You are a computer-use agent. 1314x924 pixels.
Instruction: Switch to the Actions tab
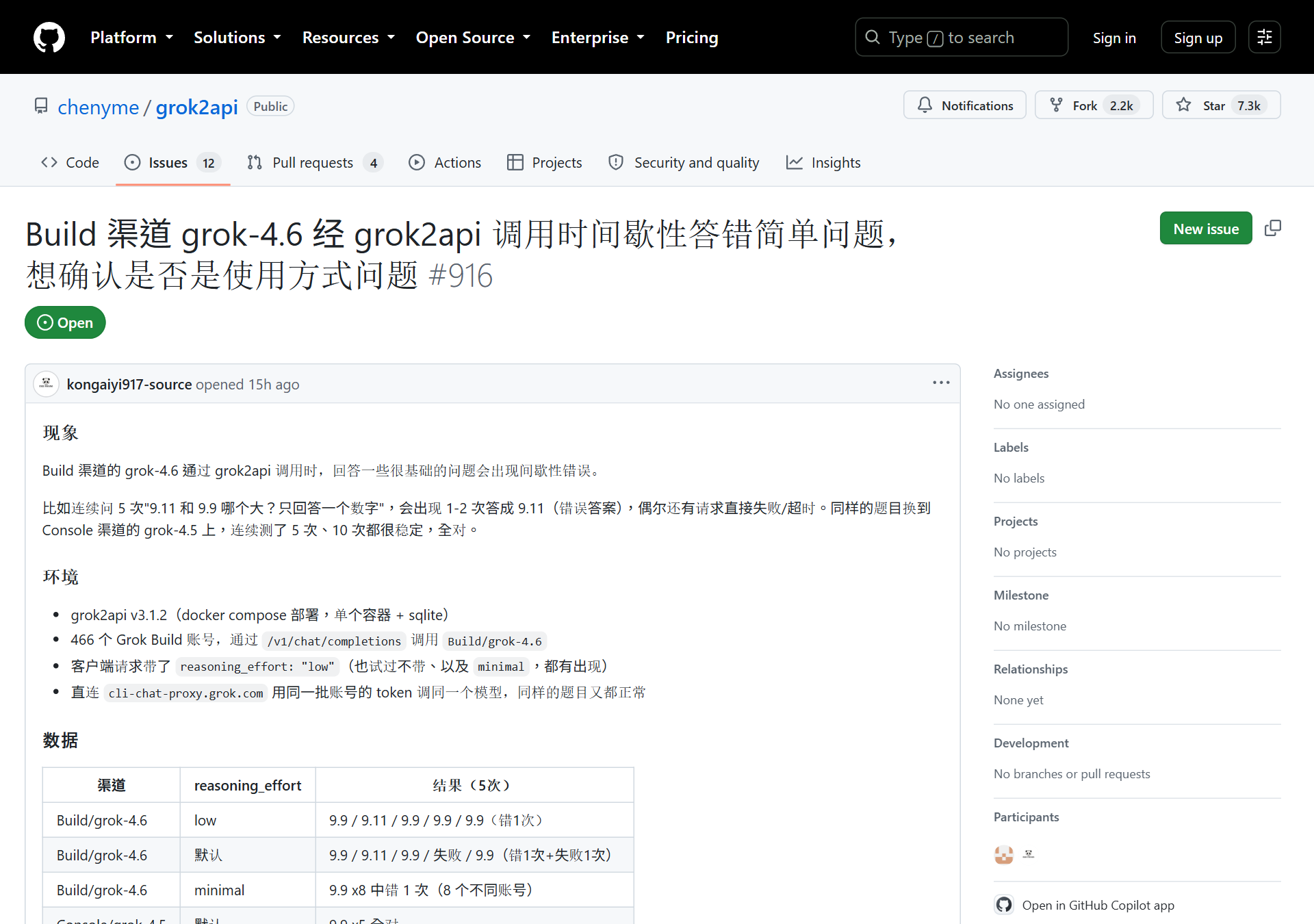point(445,162)
